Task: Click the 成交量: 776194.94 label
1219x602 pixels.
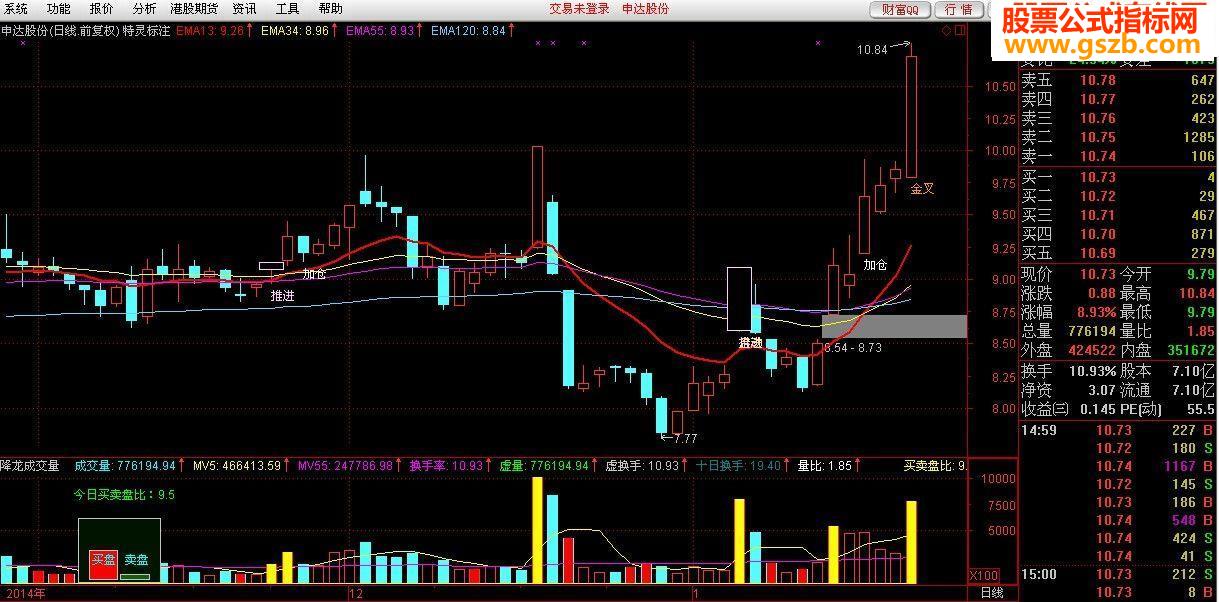Action: (124, 465)
